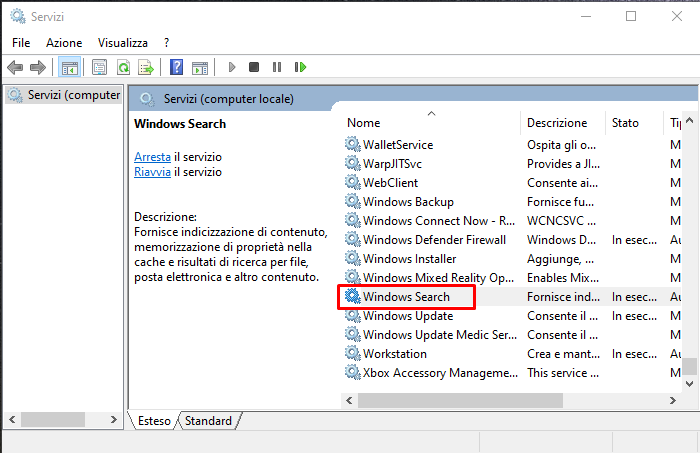The height and width of the screenshot is (453, 700).
Task: Open the Properties toolbar icon
Action: 99,67
